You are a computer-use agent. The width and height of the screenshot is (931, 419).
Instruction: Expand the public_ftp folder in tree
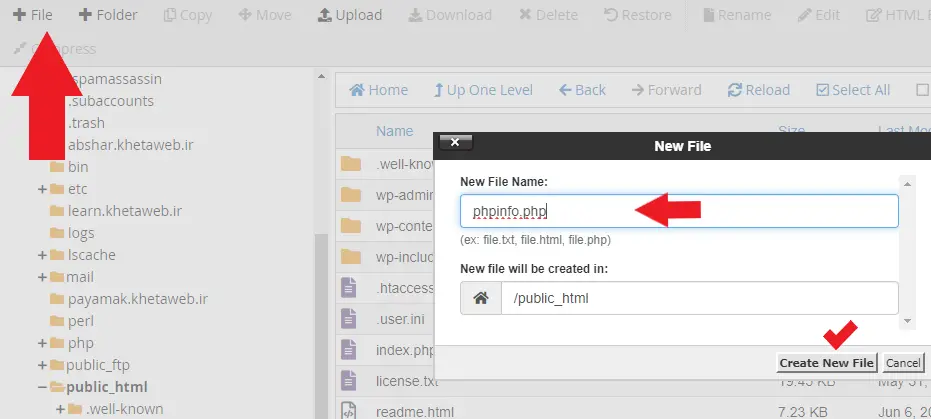[x=42, y=365]
